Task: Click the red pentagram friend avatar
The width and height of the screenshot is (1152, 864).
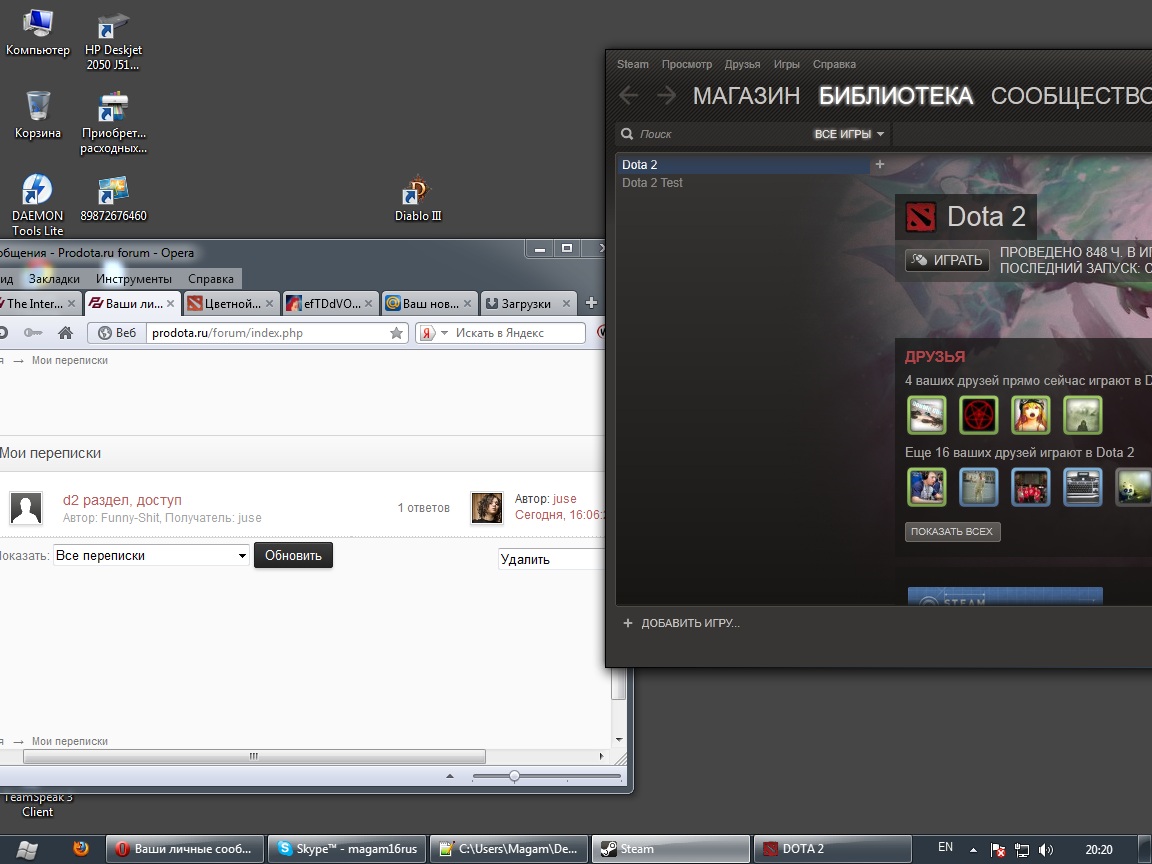Action: (979, 415)
